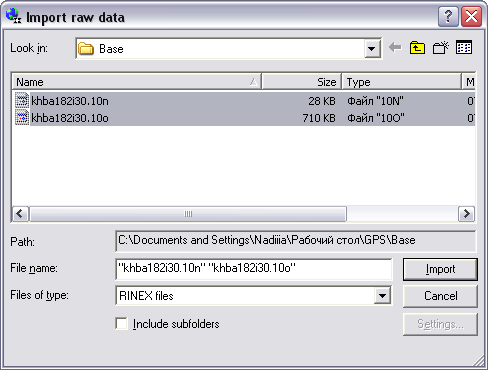Sort files by the Type column

(x=402, y=82)
